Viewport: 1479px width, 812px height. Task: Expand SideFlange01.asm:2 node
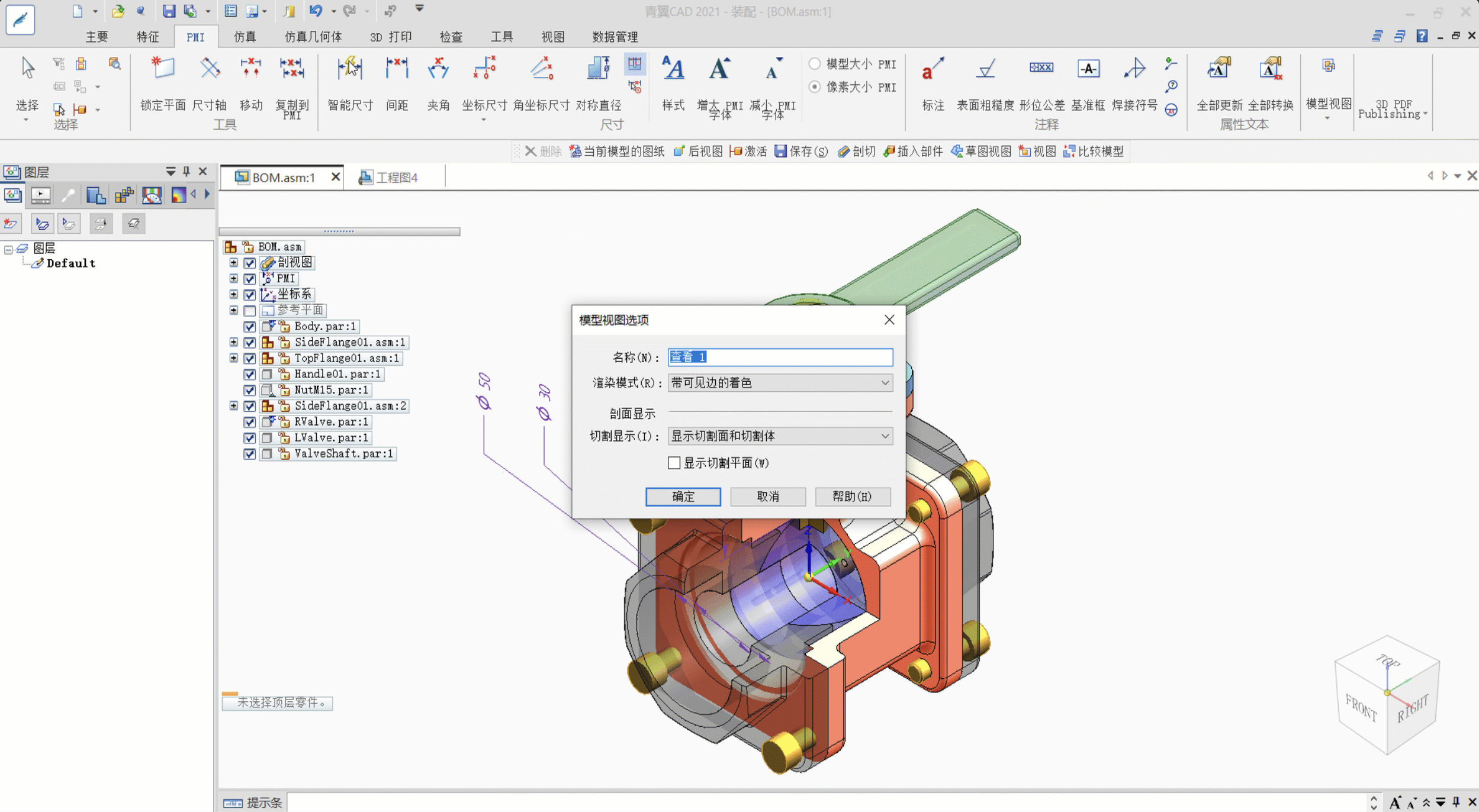tap(234, 406)
